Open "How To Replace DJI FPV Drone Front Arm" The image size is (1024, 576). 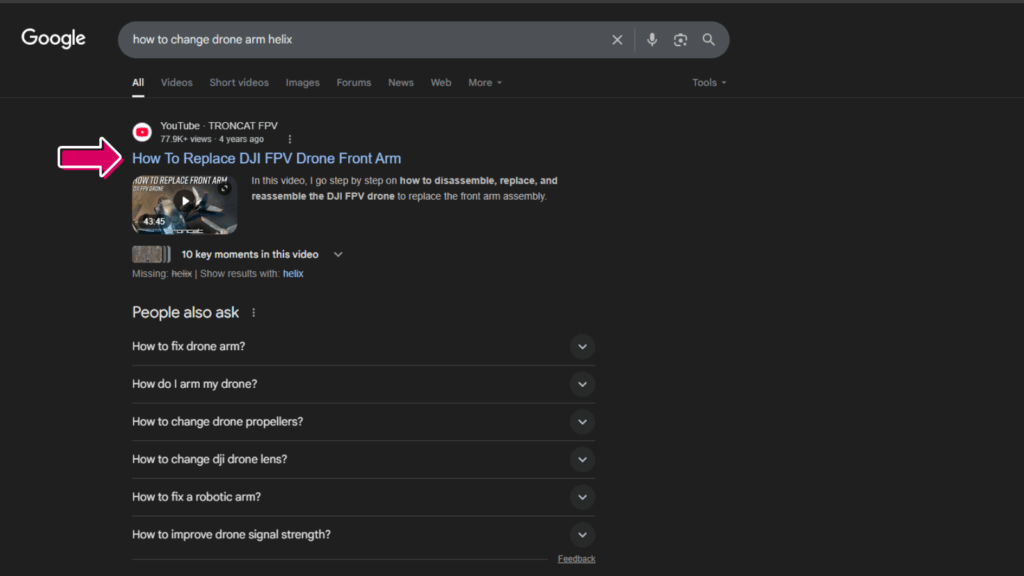(x=266, y=158)
